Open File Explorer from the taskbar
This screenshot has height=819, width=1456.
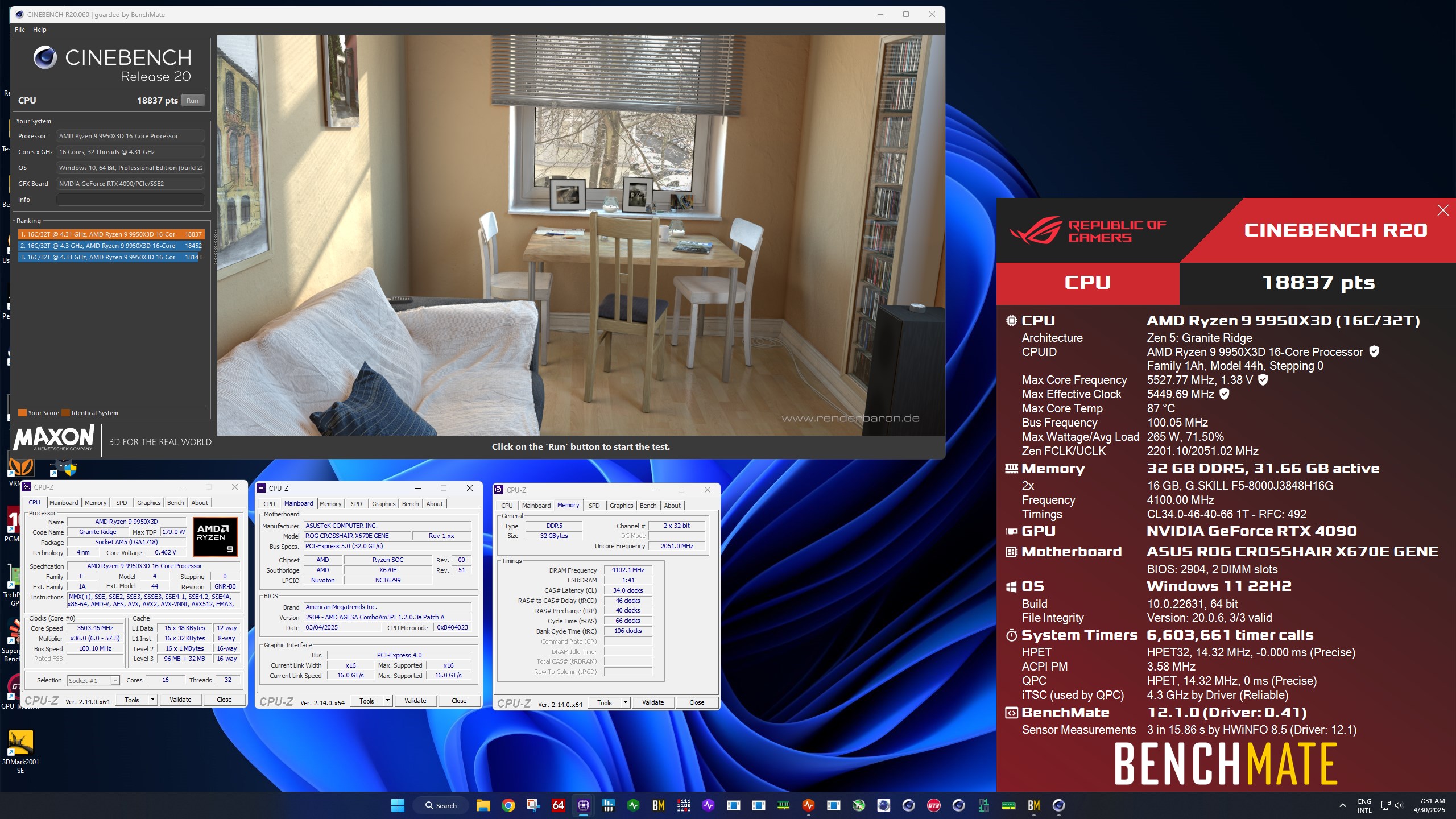tap(483, 805)
